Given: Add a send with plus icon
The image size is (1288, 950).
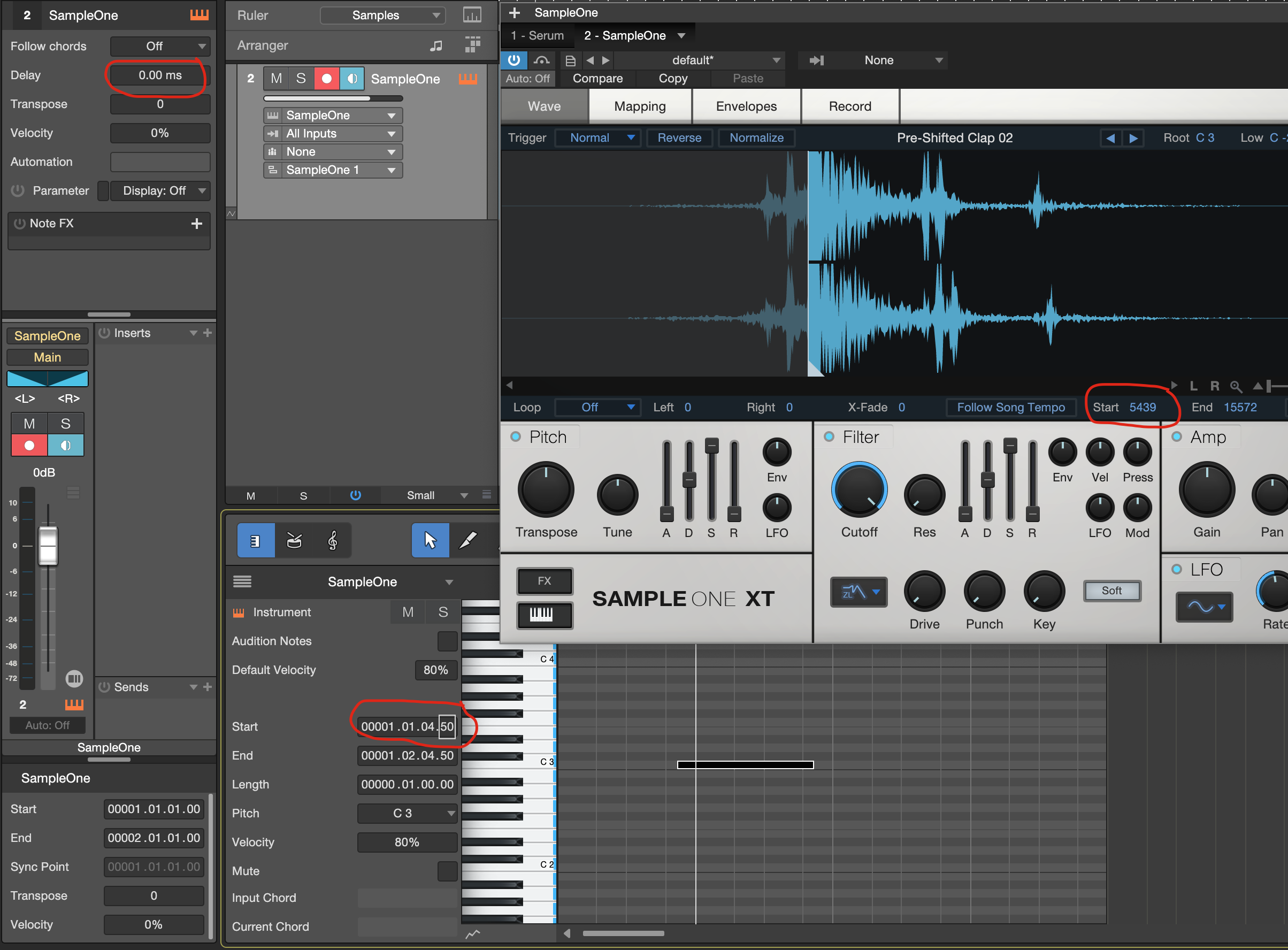Looking at the screenshot, I should pyautogui.click(x=208, y=687).
